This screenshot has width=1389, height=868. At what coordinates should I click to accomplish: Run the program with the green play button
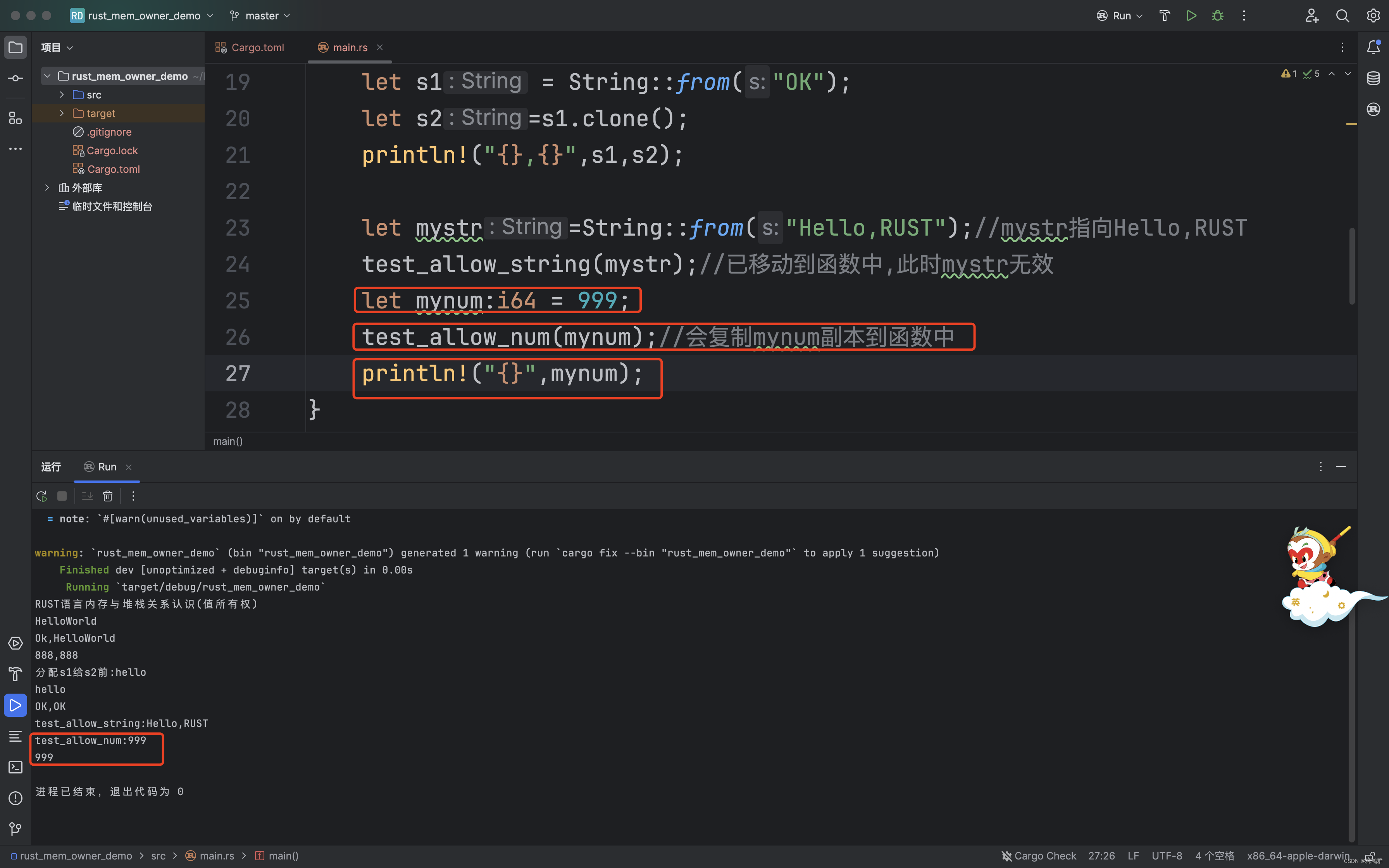tap(1191, 15)
